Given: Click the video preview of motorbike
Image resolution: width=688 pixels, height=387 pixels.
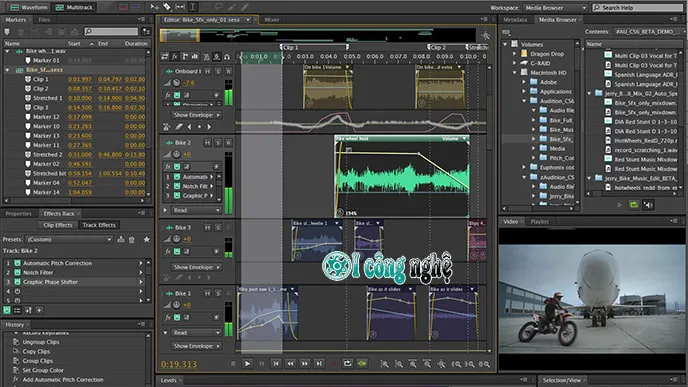Looking at the screenshot, I should point(592,300).
